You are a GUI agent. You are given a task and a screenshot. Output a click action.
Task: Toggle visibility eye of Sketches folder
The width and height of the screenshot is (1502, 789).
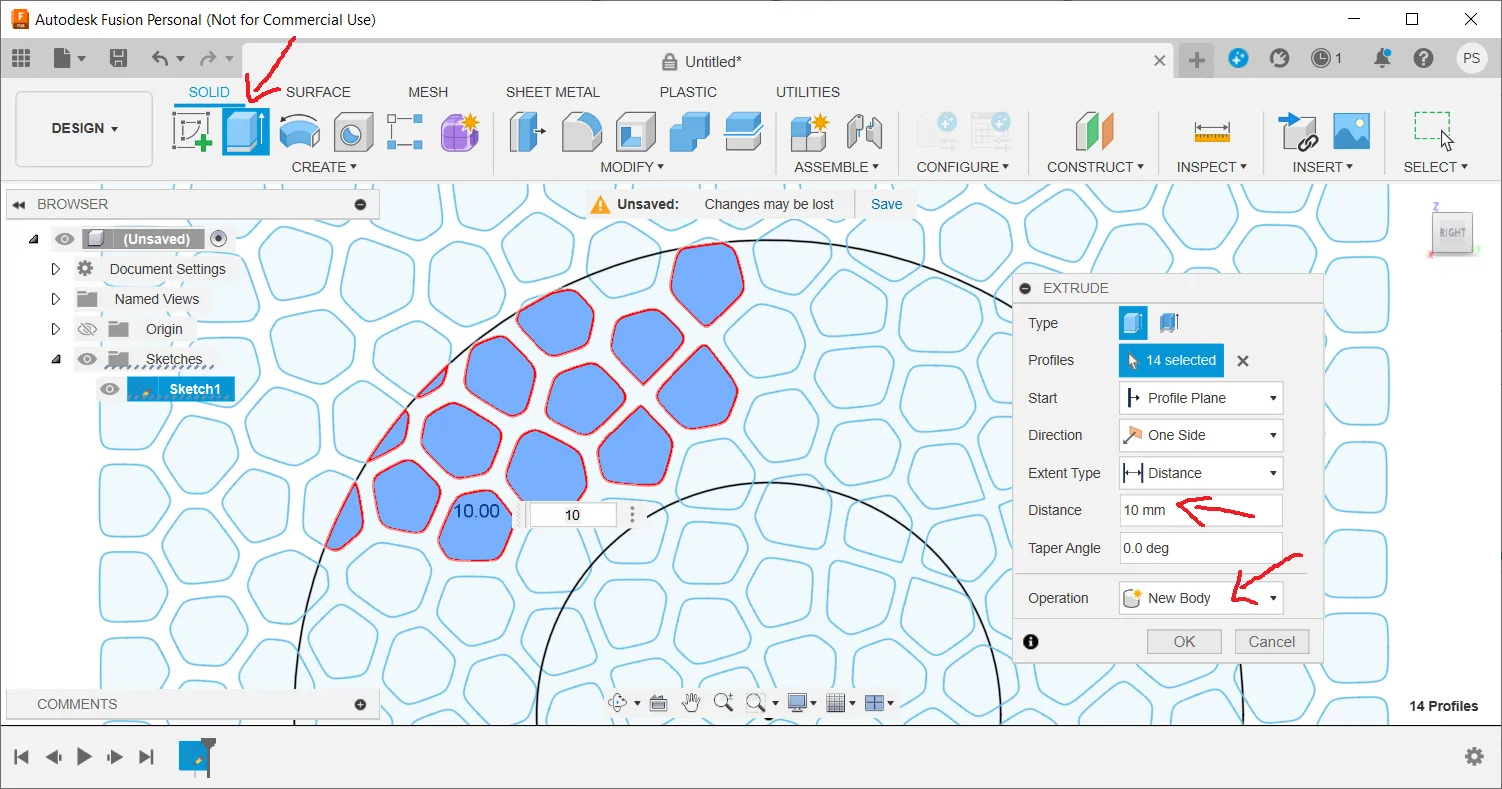[88, 359]
